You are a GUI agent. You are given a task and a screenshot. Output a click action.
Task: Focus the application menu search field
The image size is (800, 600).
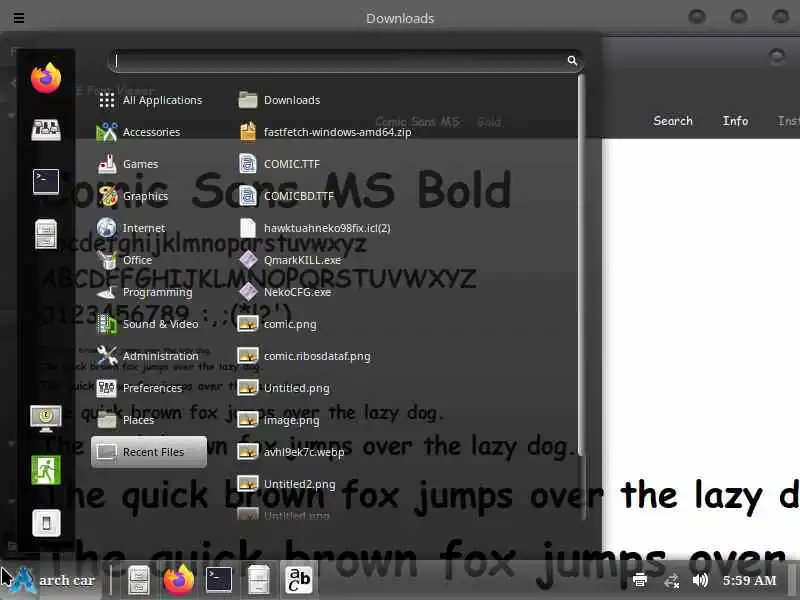point(346,61)
